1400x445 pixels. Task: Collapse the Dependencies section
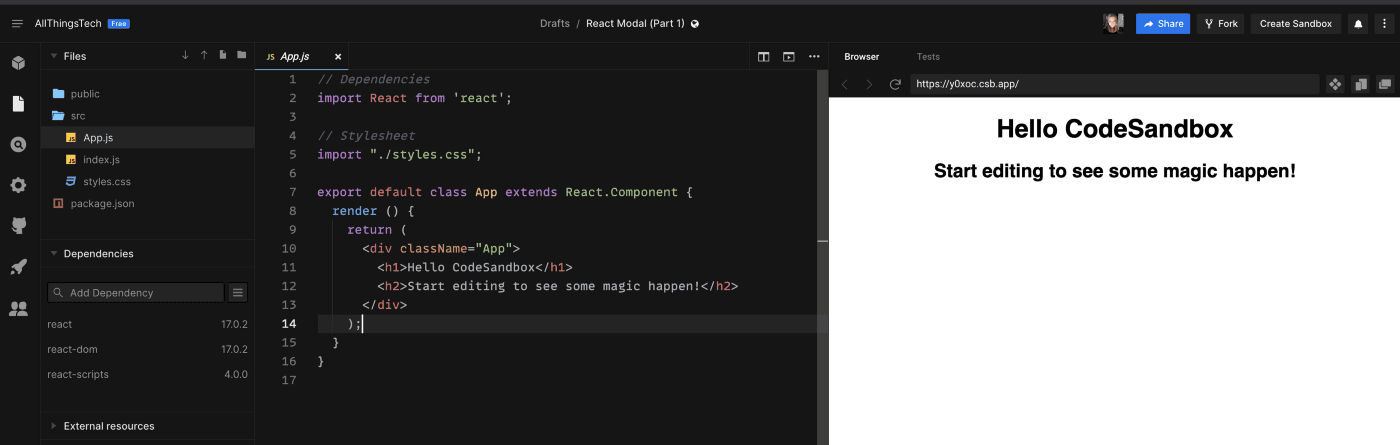pyautogui.click(x=53, y=254)
